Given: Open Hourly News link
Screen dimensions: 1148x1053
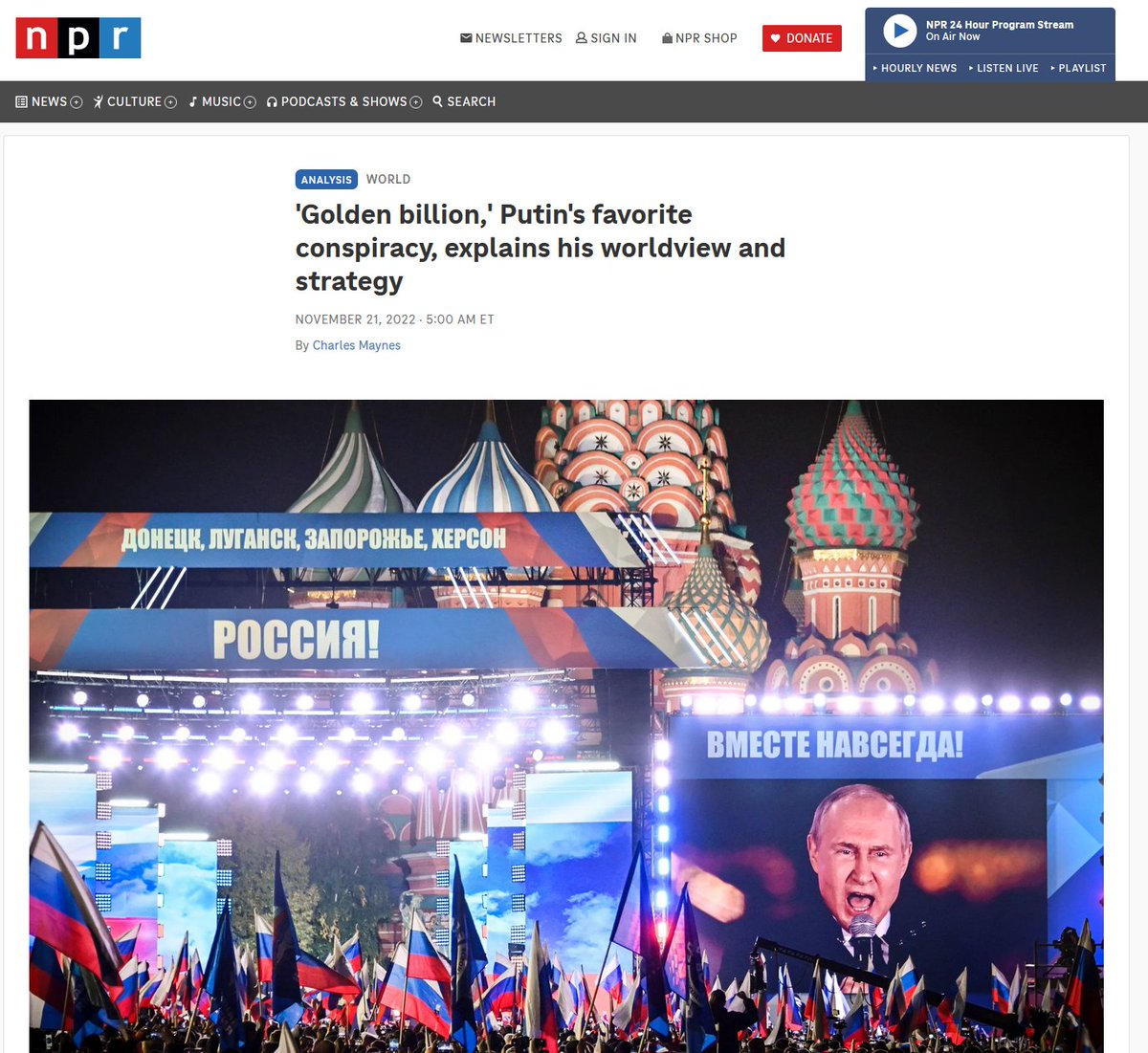Looking at the screenshot, I should [915, 68].
